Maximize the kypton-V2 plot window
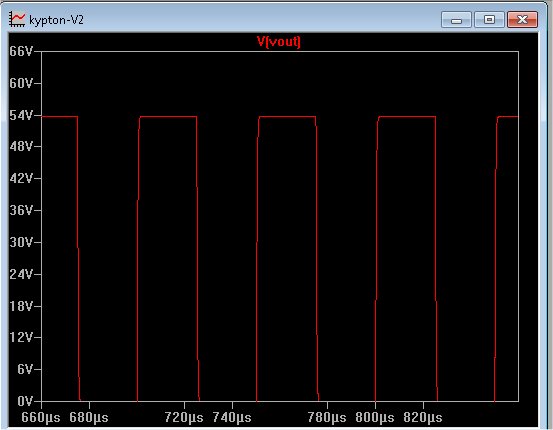The image size is (553, 430). 489,19
